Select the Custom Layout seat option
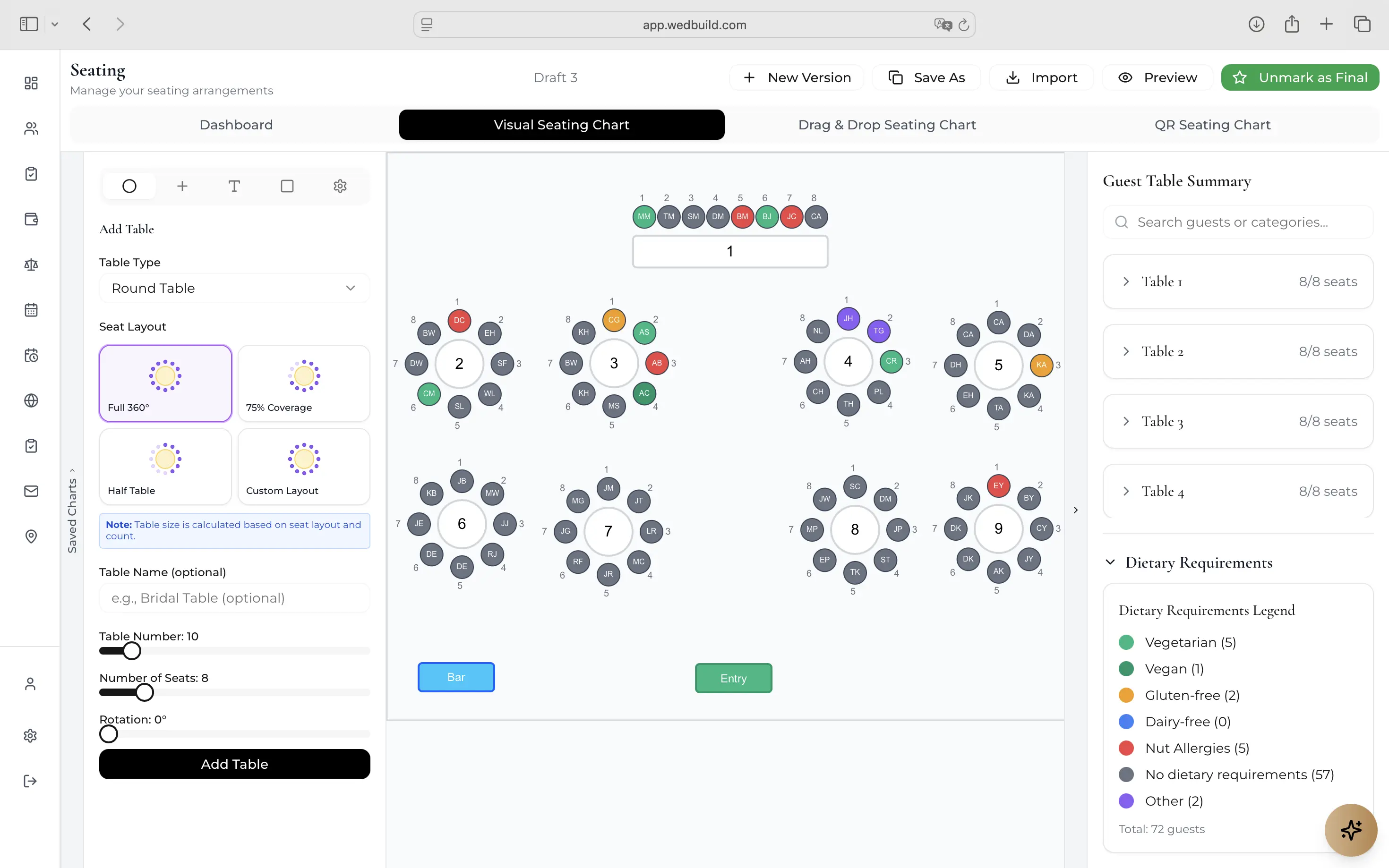The width and height of the screenshot is (1389, 868). pyautogui.click(x=304, y=467)
